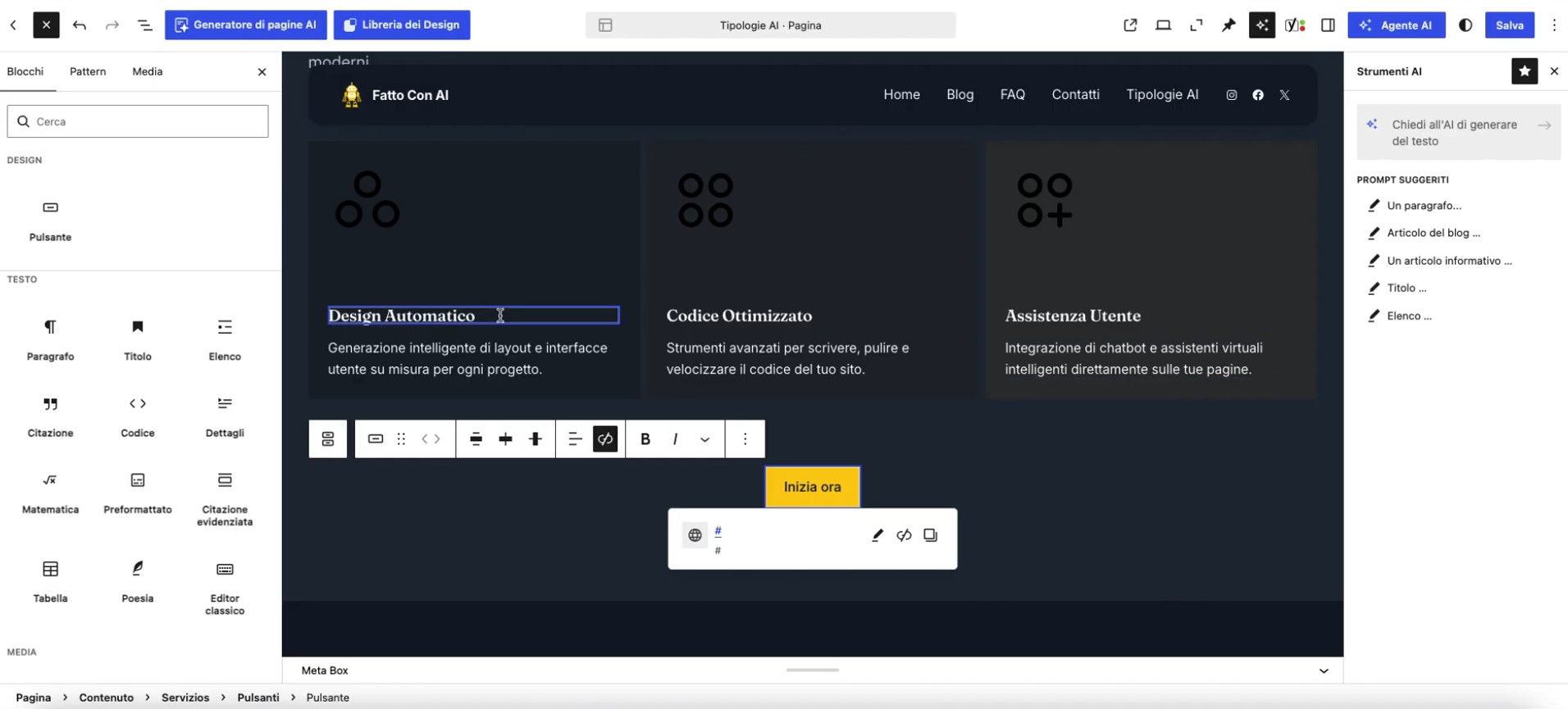The width and height of the screenshot is (1568, 709).
Task: Select the Blocchi tab
Action: coord(25,71)
